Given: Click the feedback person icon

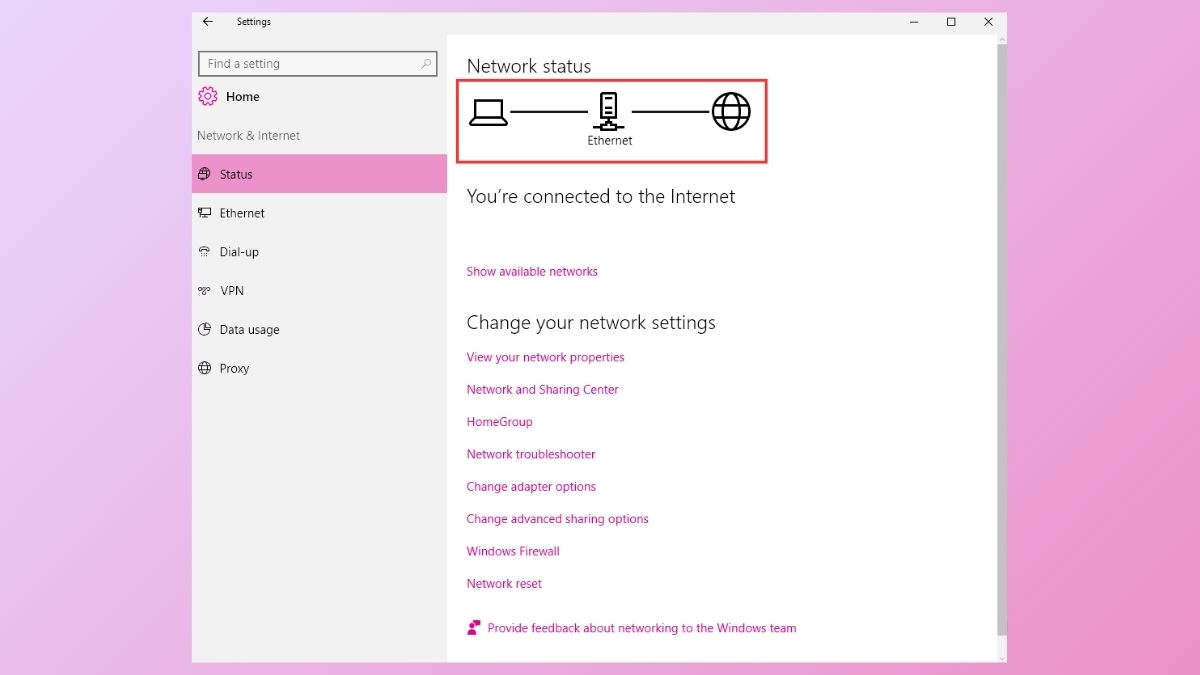Looking at the screenshot, I should (474, 628).
